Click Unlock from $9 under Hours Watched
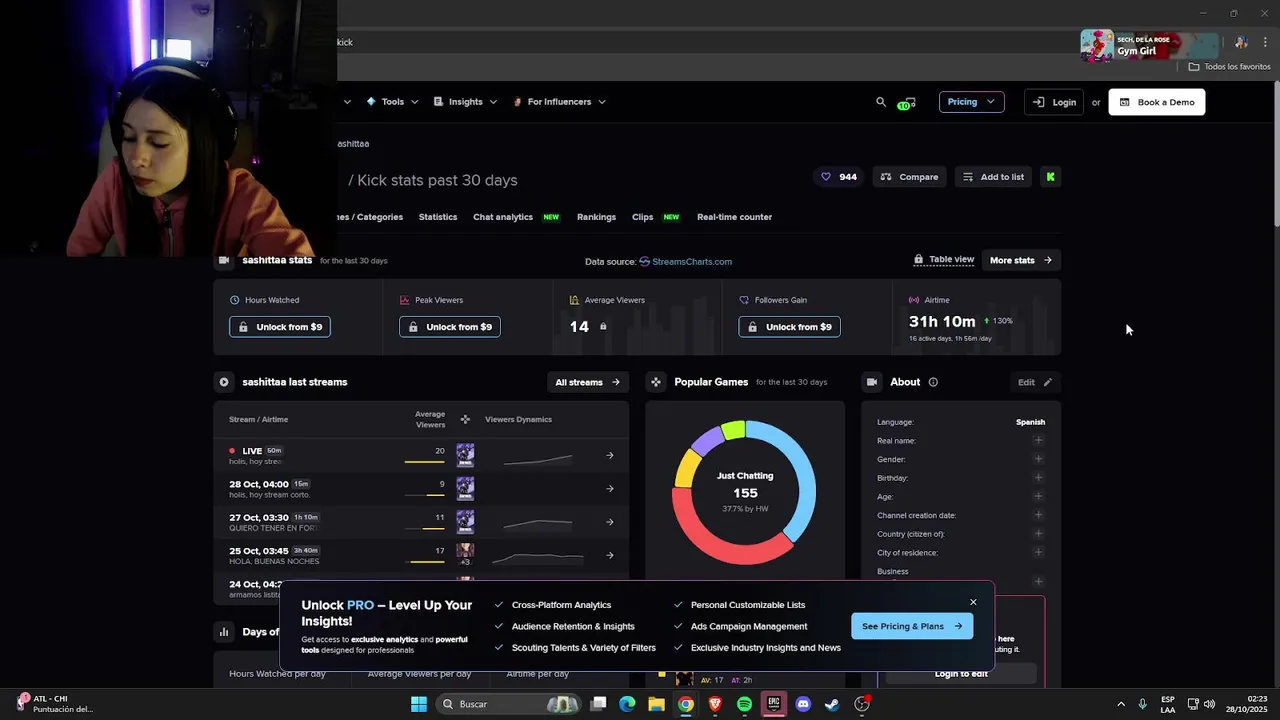This screenshot has height=720, width=1280. [280, 327]
